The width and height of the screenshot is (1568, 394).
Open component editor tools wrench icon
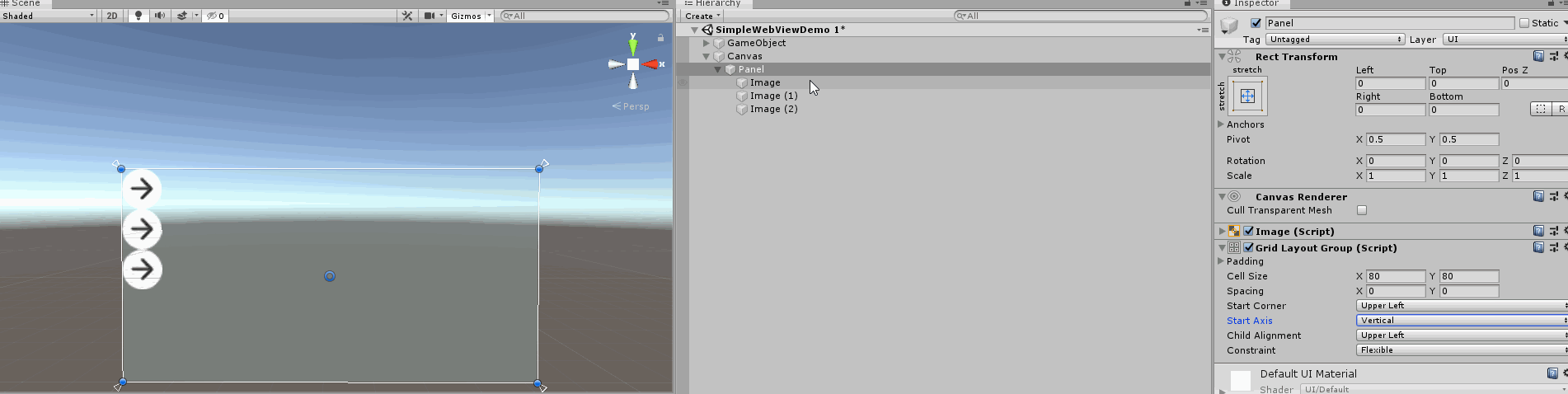[x=407, y=16]
